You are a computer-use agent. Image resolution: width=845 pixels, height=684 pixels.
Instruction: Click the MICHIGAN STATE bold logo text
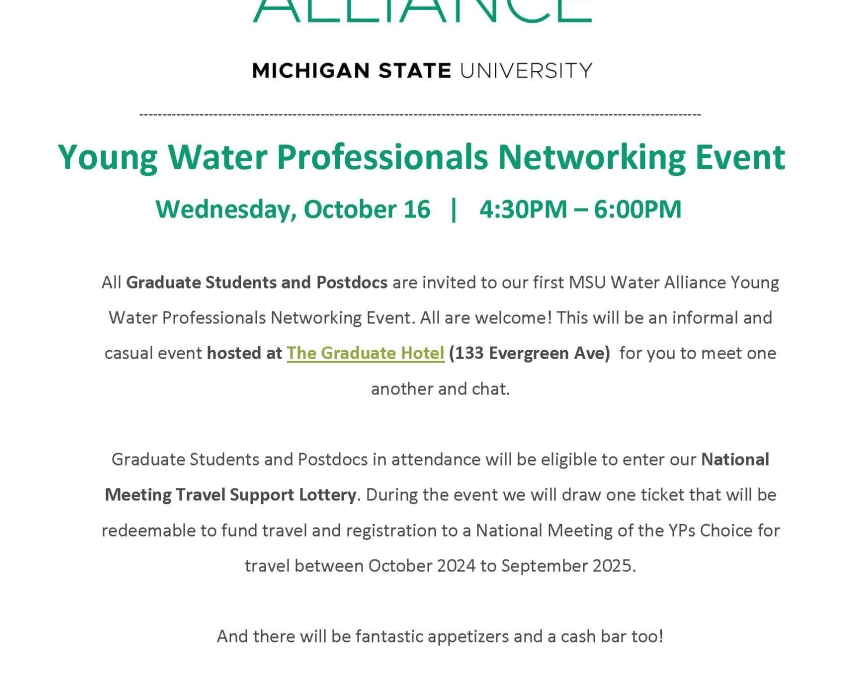click(x=351, y=71)
